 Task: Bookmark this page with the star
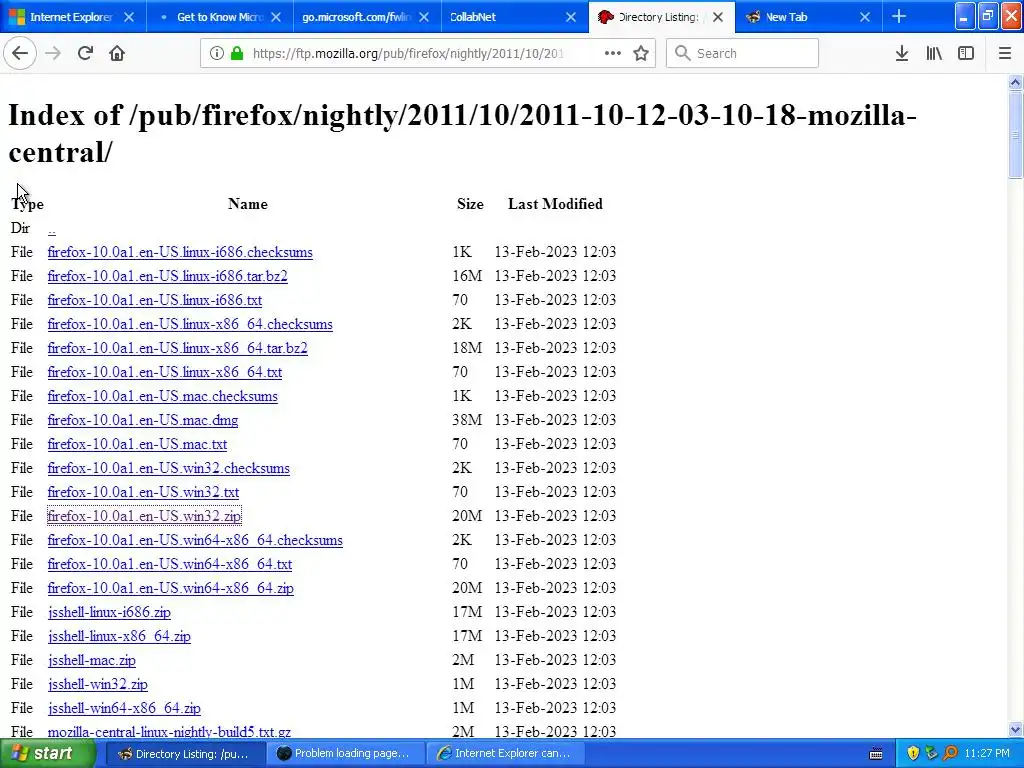click(x=641, y=54)
